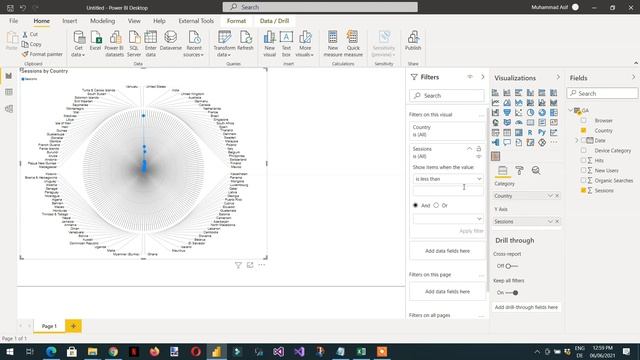640x360 pixels.
Task: Switch to Data view in sidebar
Action: [9, 92]
